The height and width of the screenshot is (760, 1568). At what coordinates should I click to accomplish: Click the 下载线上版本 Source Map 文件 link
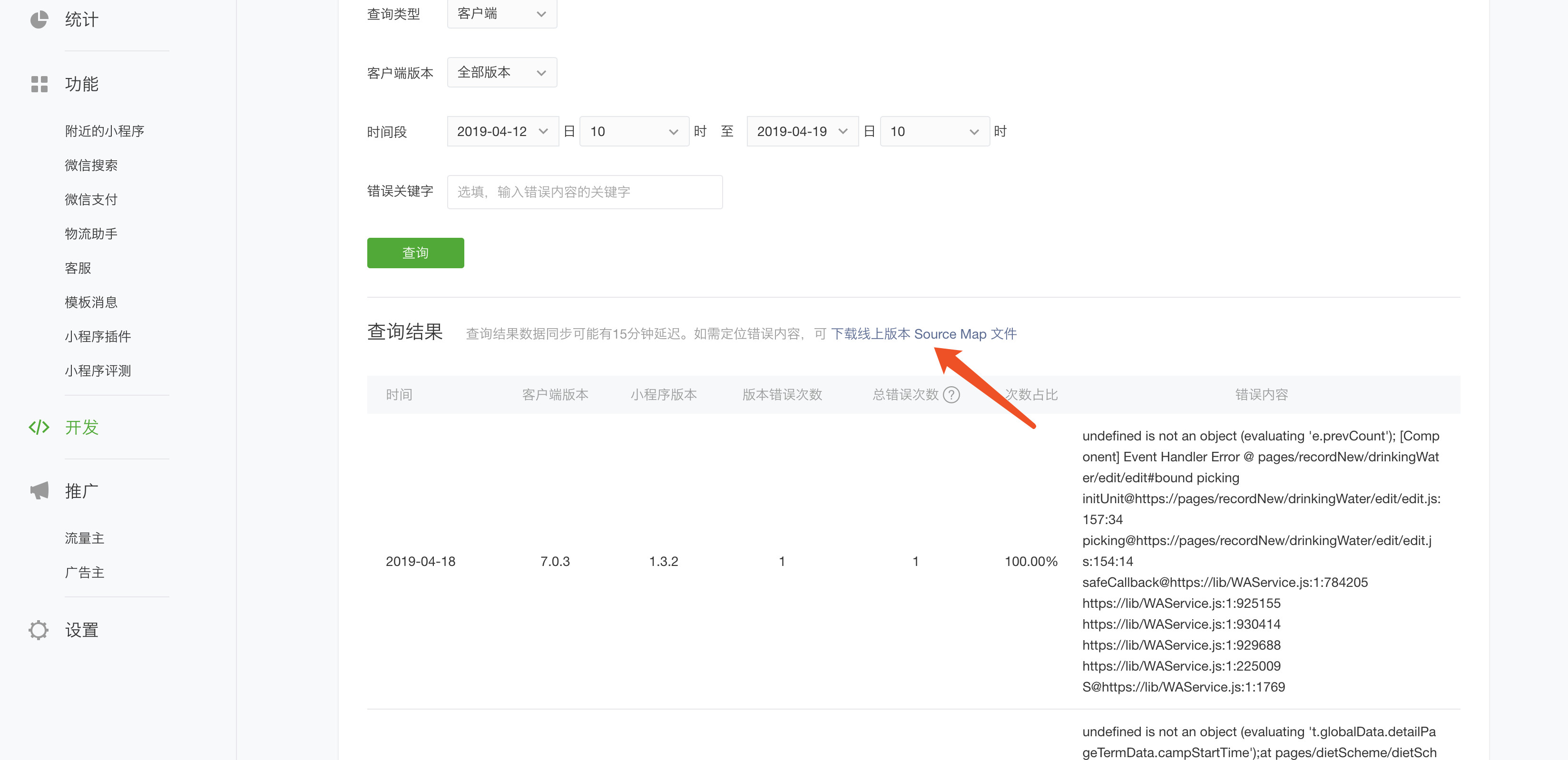[923, 334]
